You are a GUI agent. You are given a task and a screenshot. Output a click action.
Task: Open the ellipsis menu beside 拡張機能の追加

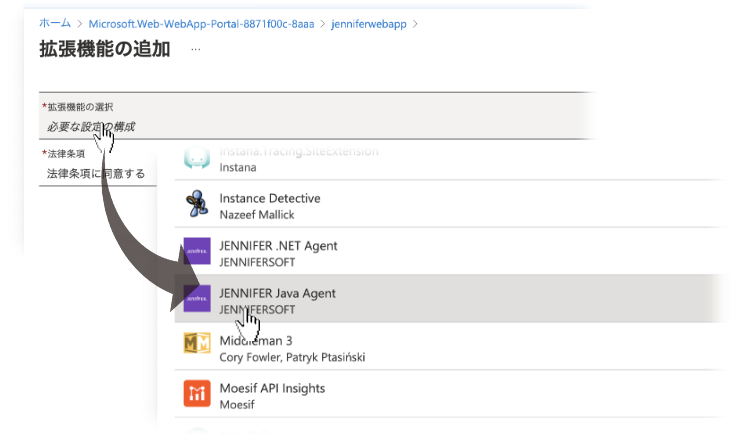tap(195, 49)
